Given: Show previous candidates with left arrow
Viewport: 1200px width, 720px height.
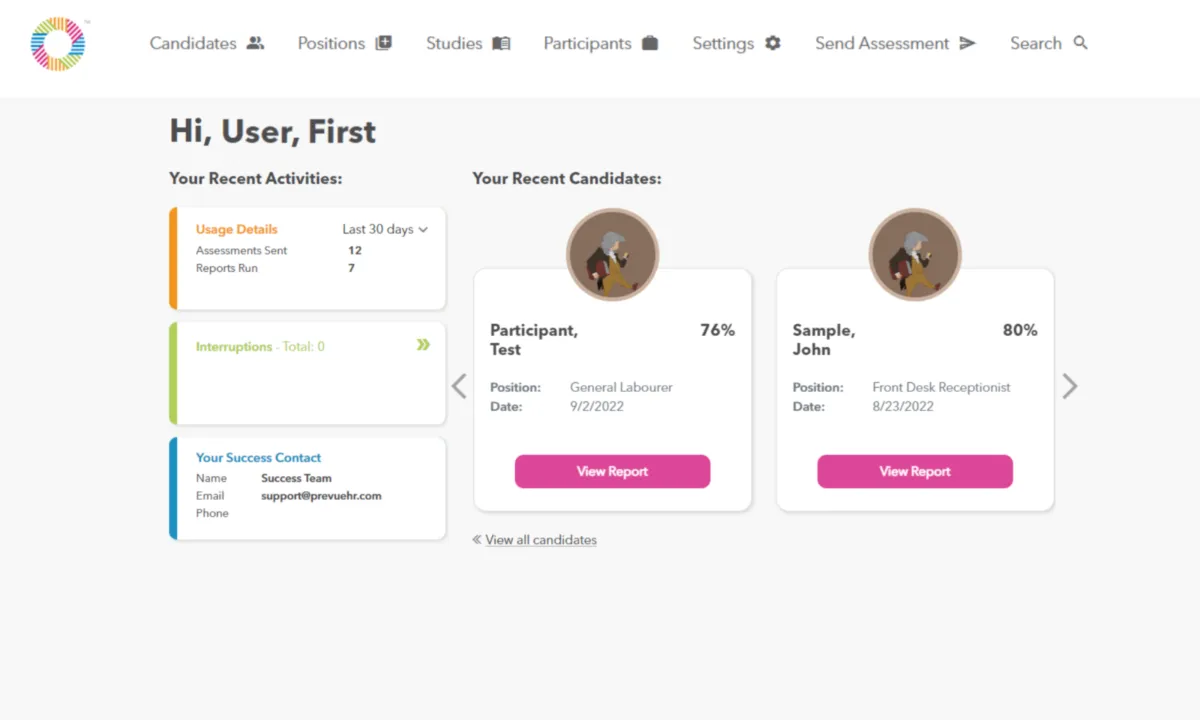Looking at the screenshot, I should coord(459,386).
